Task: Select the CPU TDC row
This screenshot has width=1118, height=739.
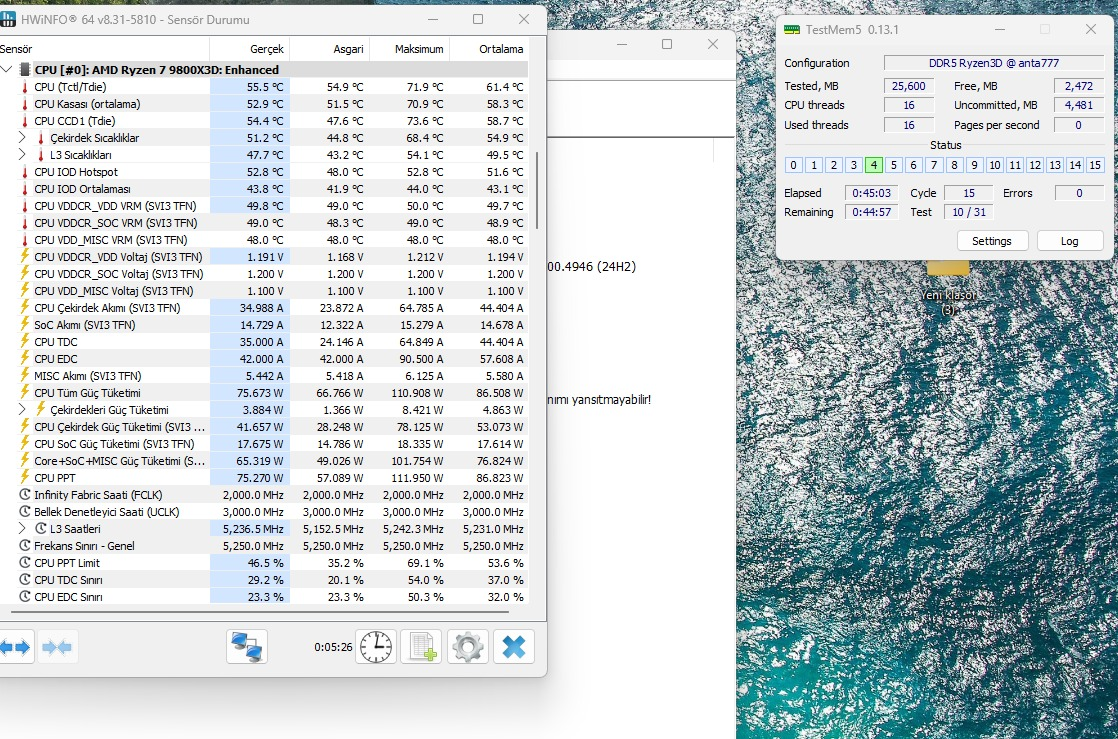Action: coord(264,342)
